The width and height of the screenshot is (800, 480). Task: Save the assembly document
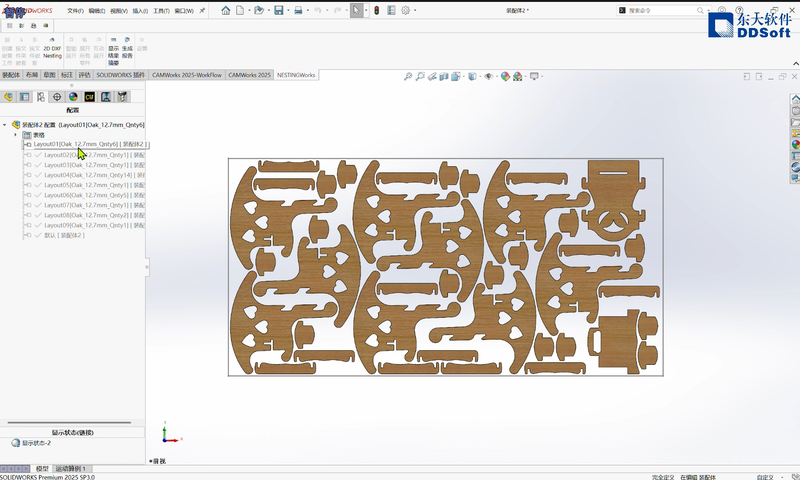(279, 10)
